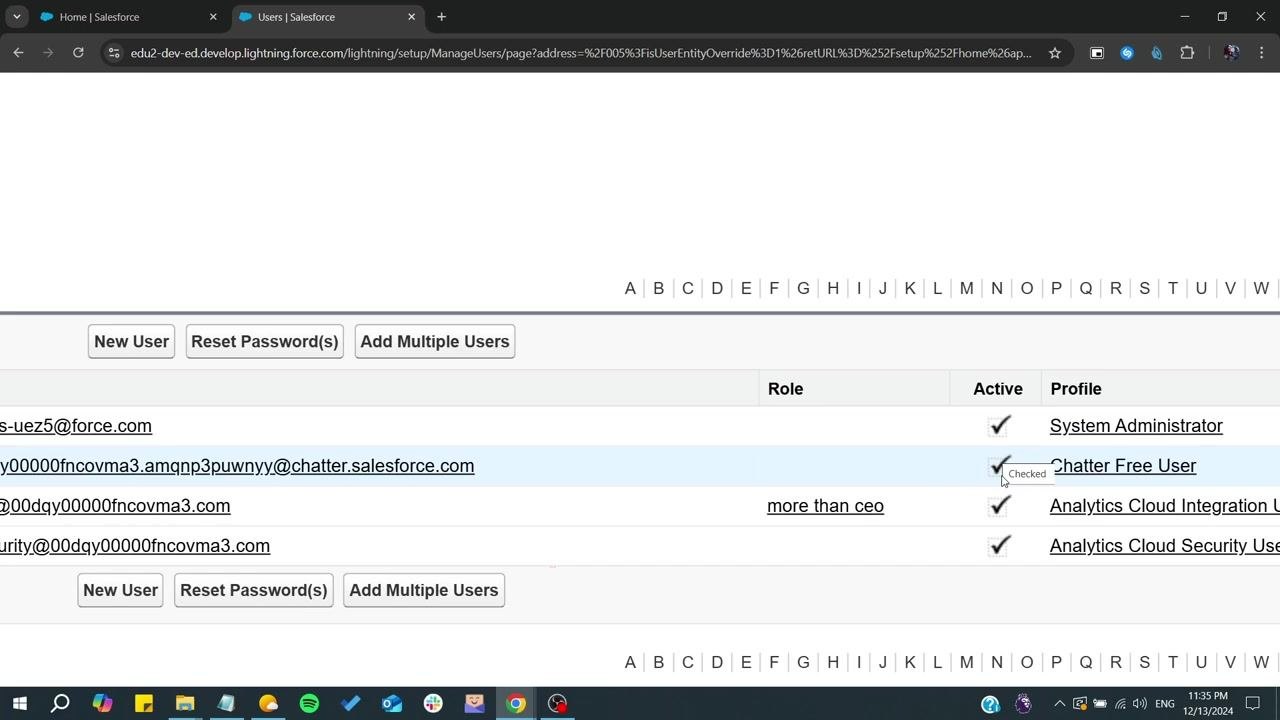Select the Users | Salesforce tab
1280x720 pixels.
coord(328,17)
